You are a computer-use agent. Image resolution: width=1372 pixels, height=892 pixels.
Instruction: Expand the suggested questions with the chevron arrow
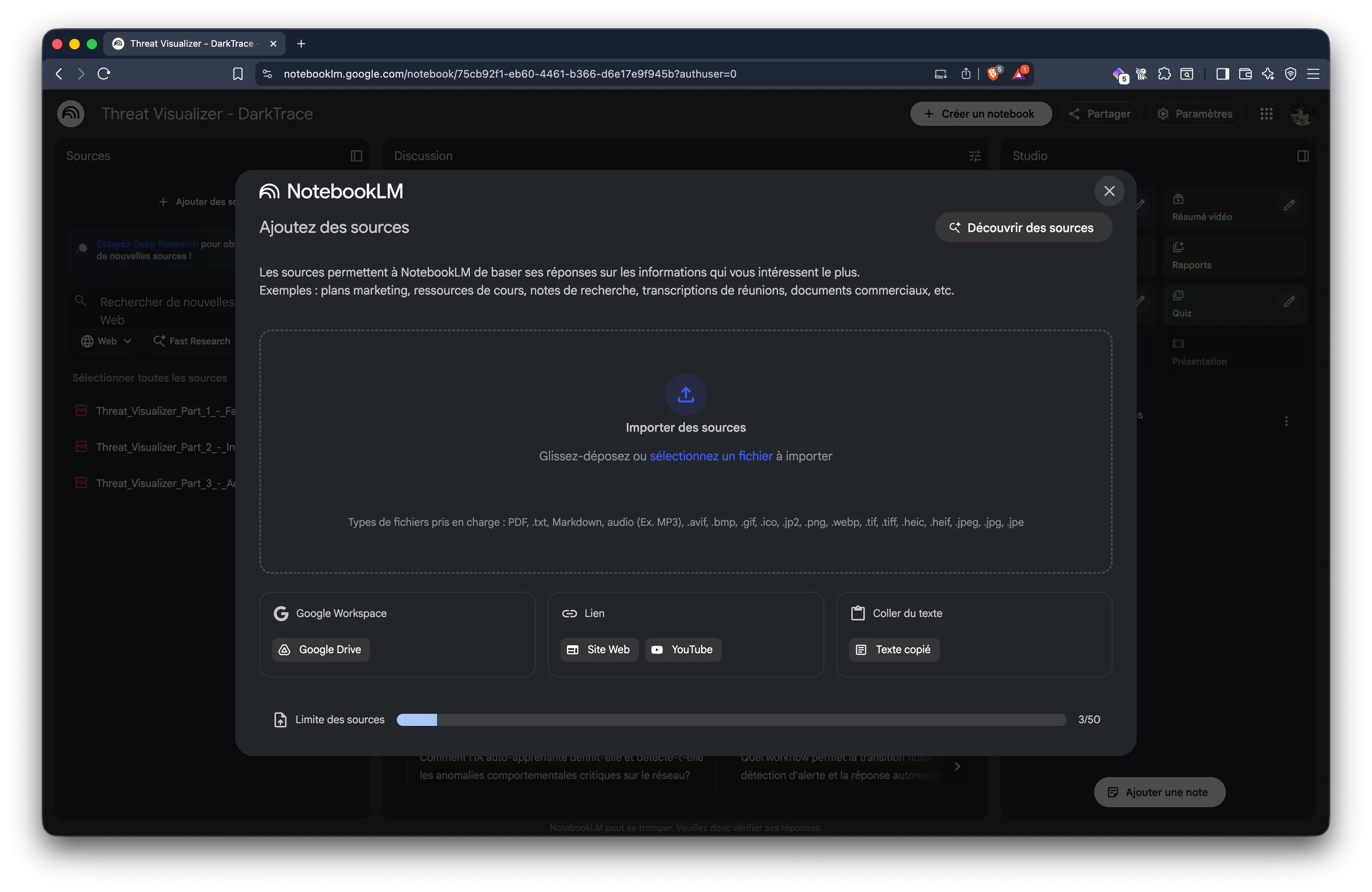(957, 766)
